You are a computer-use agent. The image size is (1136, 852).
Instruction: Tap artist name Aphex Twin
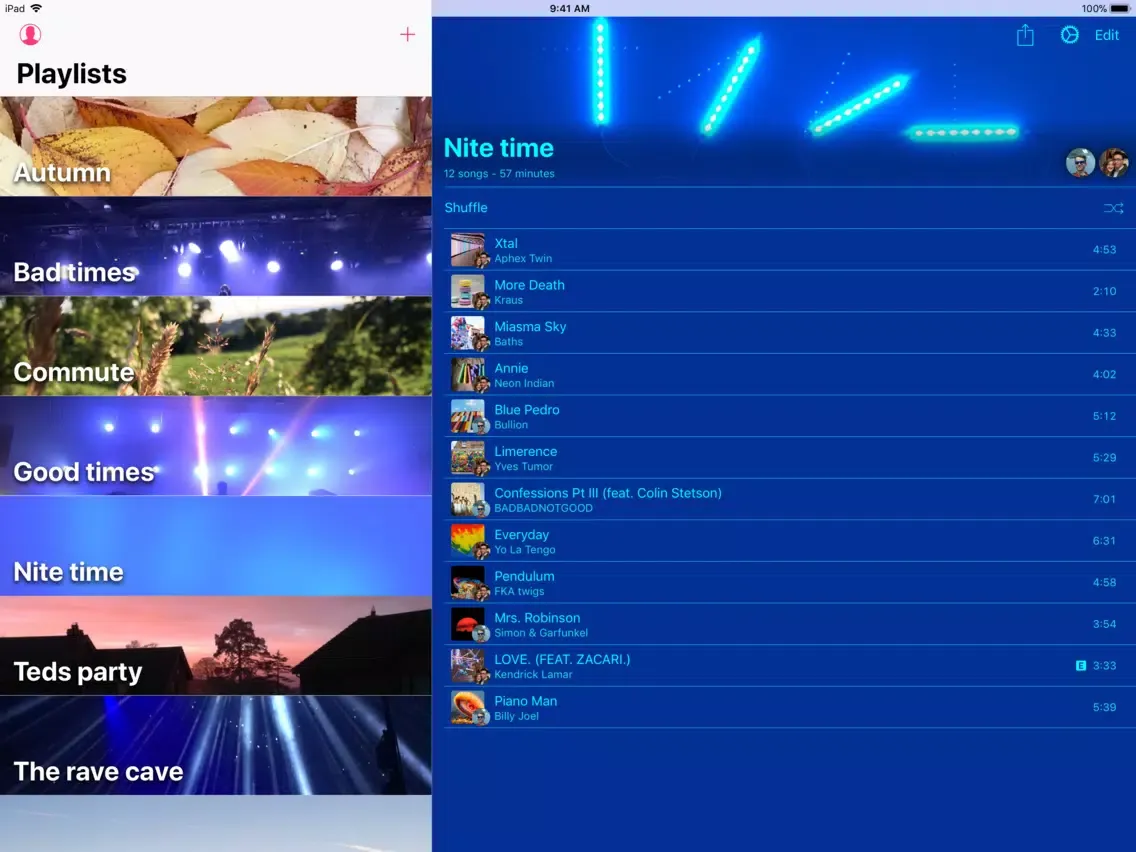point(523,259)
